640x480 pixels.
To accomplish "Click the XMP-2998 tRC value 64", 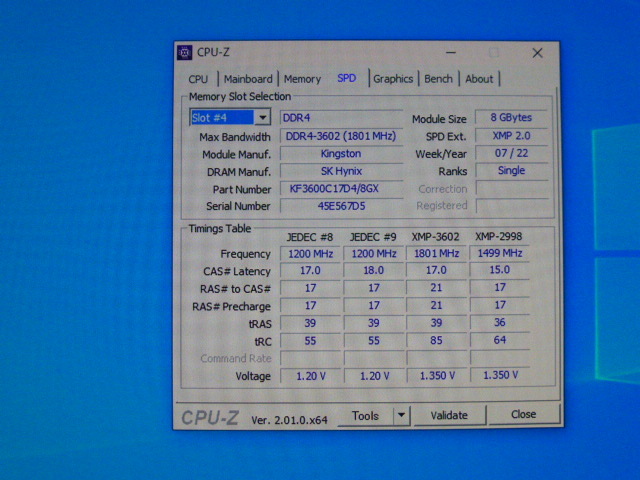I will (x=500, y=340).
